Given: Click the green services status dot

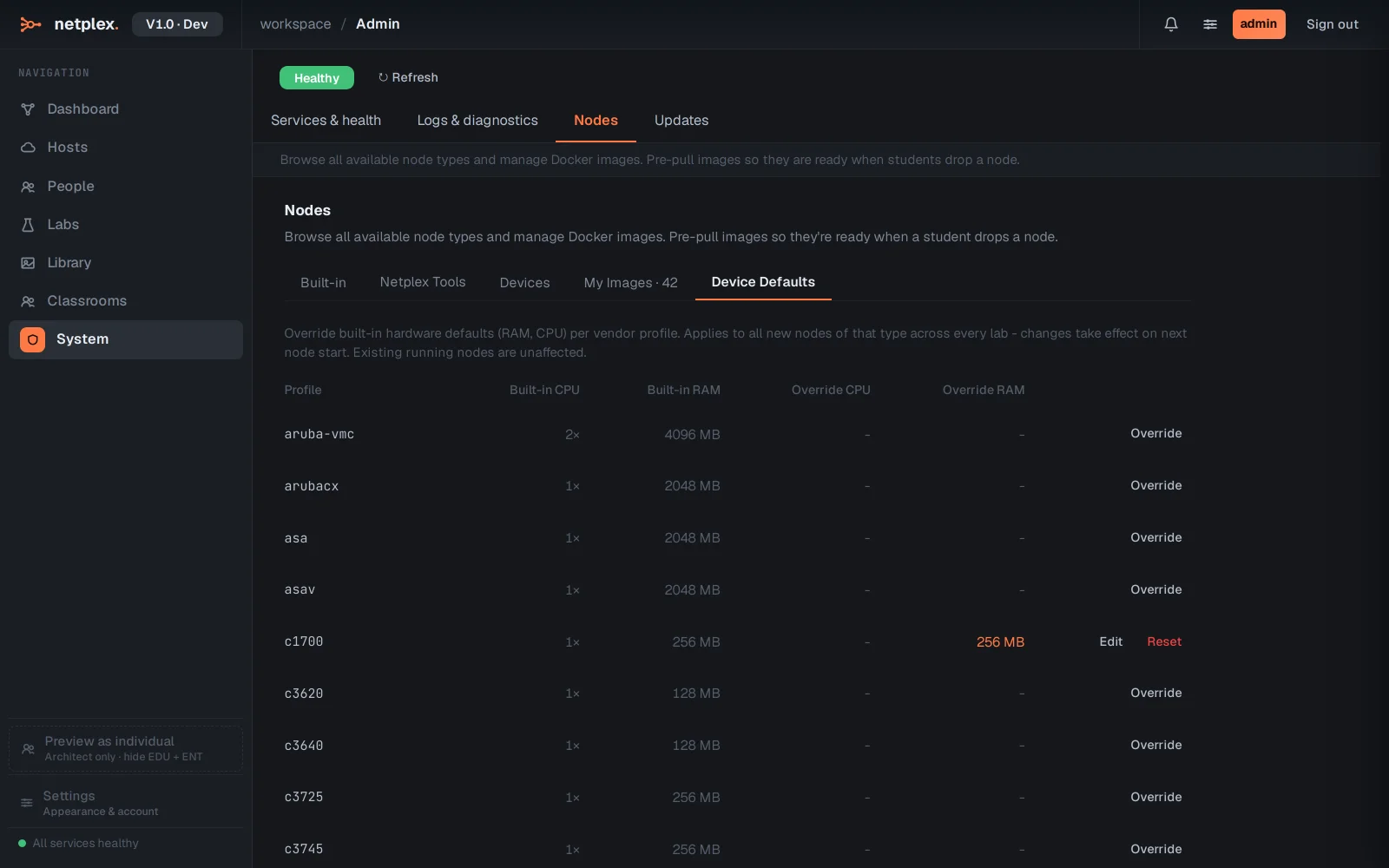Looking at the screenshot, I should [x=23, y=843].
